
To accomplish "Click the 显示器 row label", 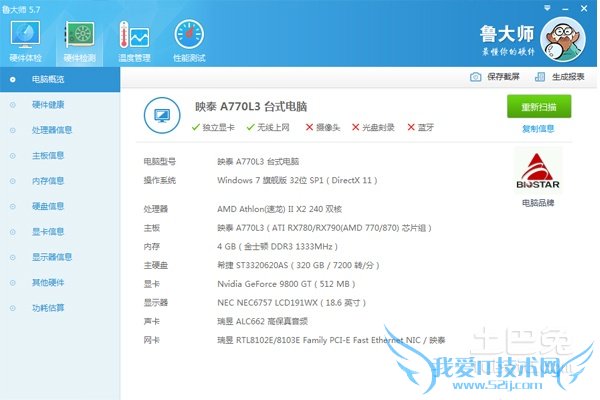I will coord(156,303).
